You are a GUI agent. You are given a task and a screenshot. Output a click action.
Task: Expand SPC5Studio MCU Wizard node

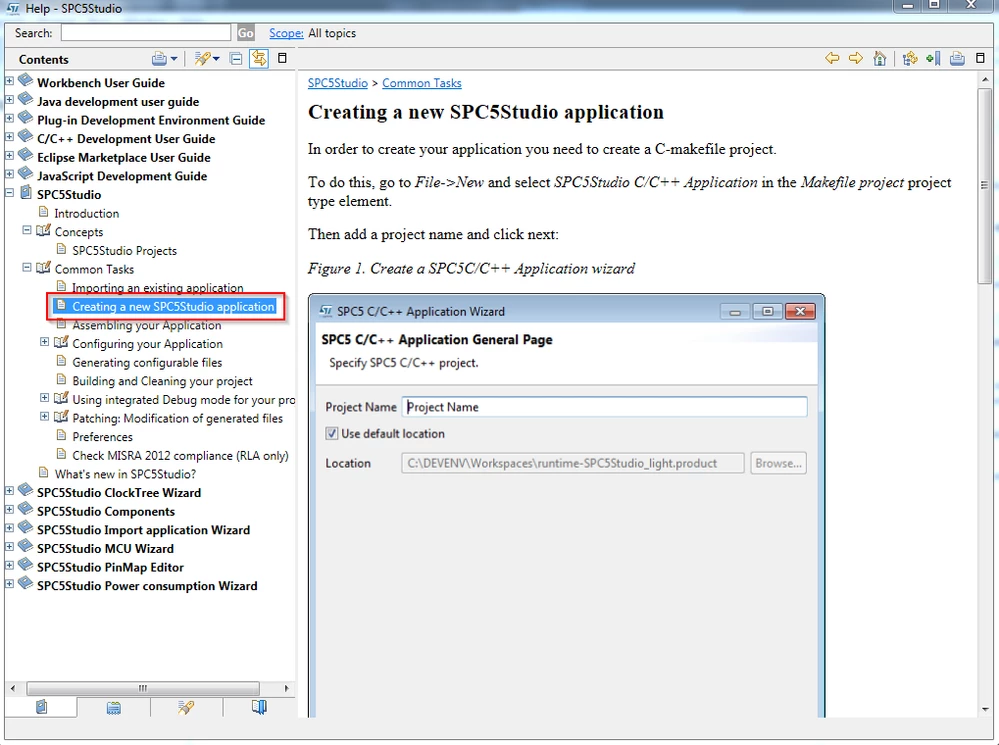10,547
